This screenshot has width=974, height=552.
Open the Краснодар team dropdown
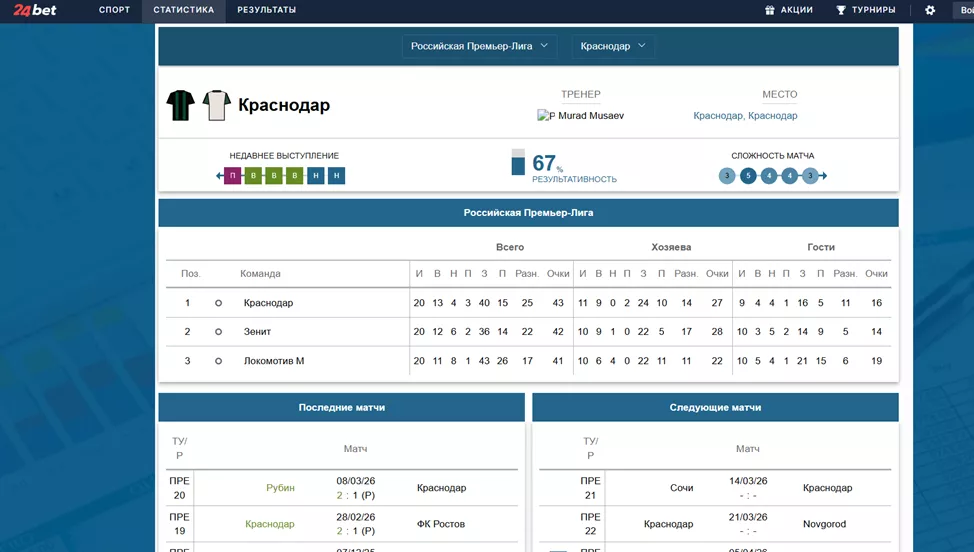613,46
